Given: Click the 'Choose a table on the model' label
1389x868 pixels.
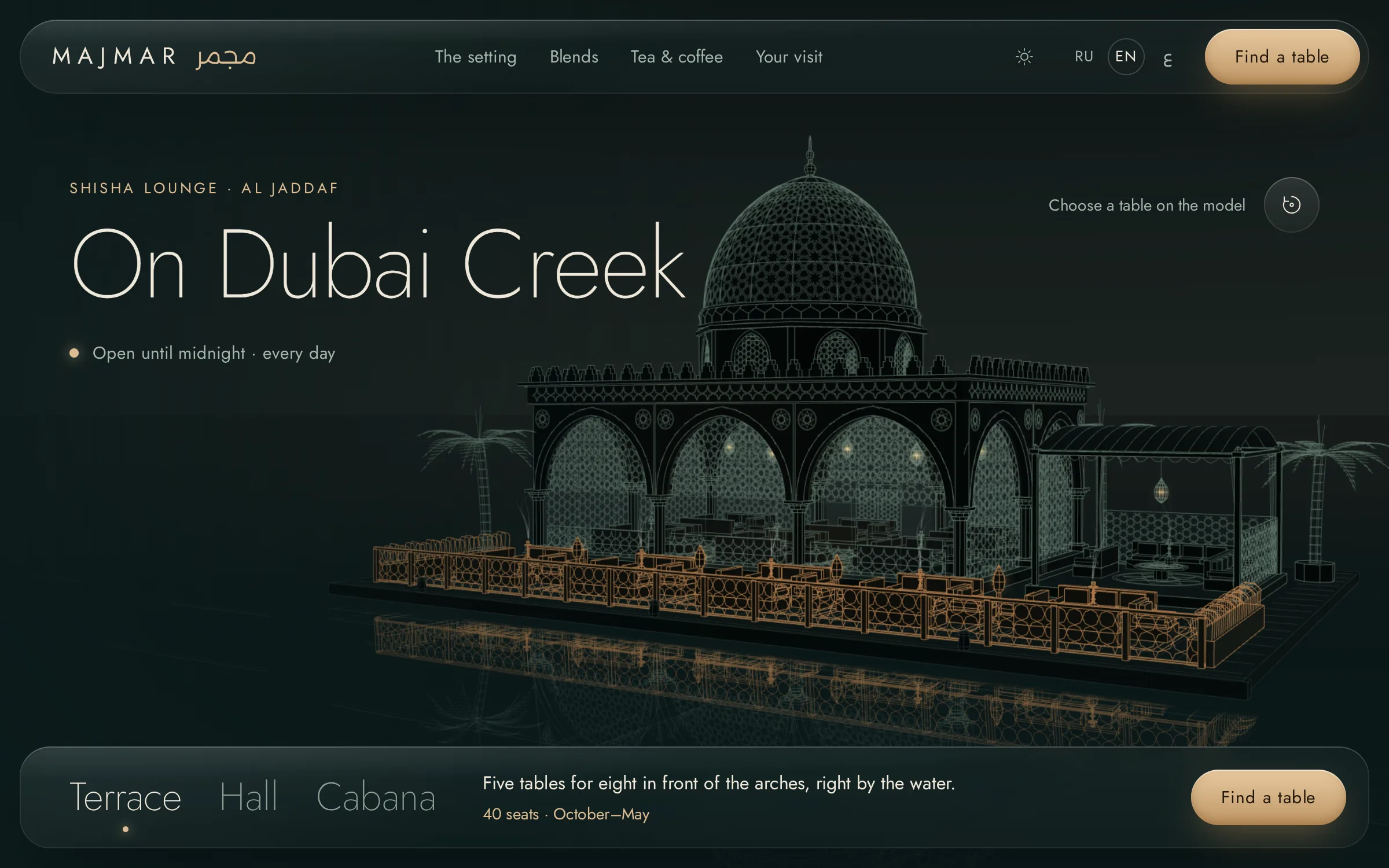Looking at the screenshot, I should pos(1147,205).
